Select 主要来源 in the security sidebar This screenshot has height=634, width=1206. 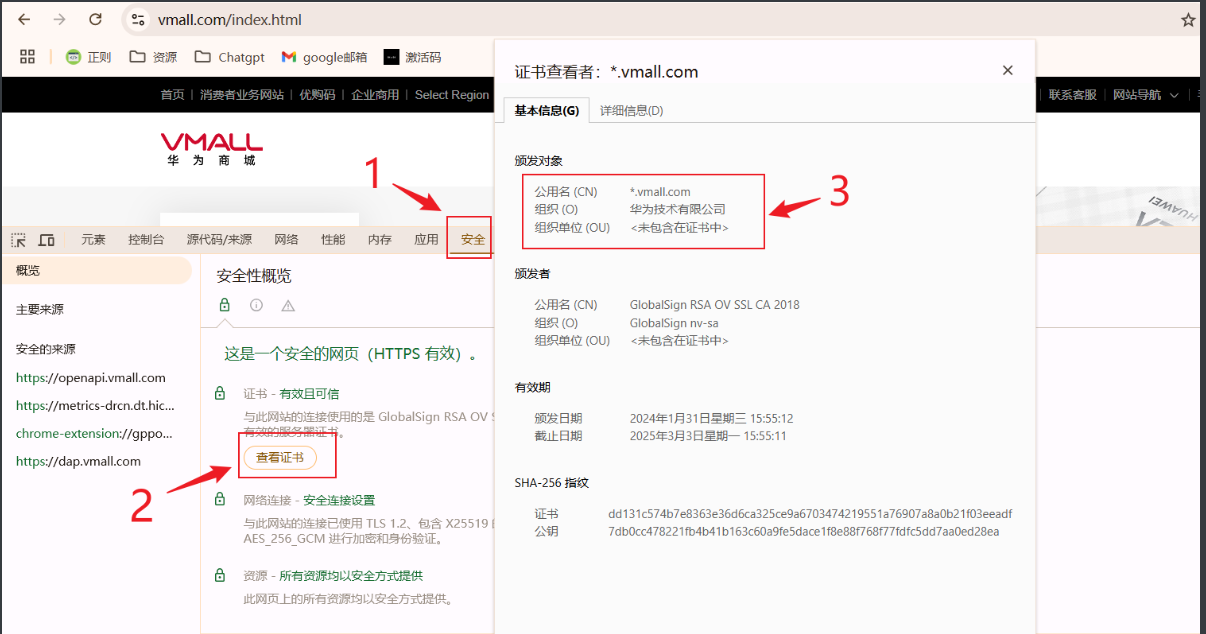tap(40, 310)
